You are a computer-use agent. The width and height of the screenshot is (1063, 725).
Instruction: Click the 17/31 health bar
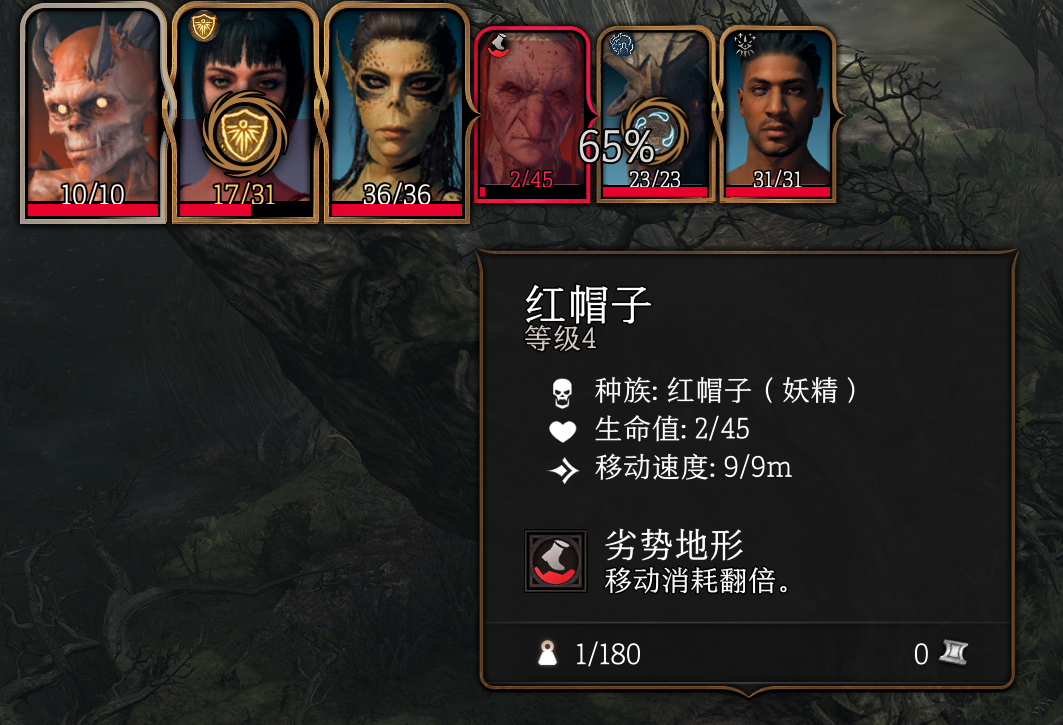pyautogui.click(x=245, y=210)
